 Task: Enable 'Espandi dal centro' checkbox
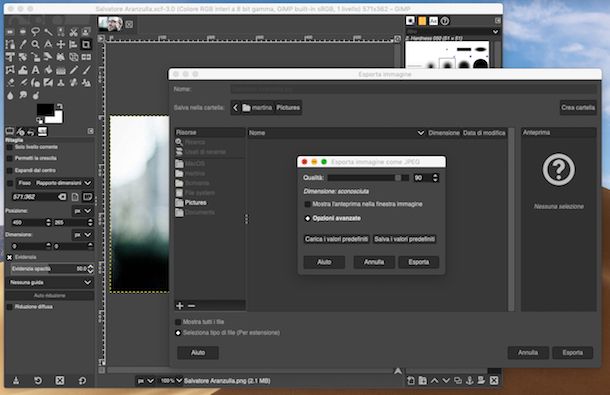point(10,170)
